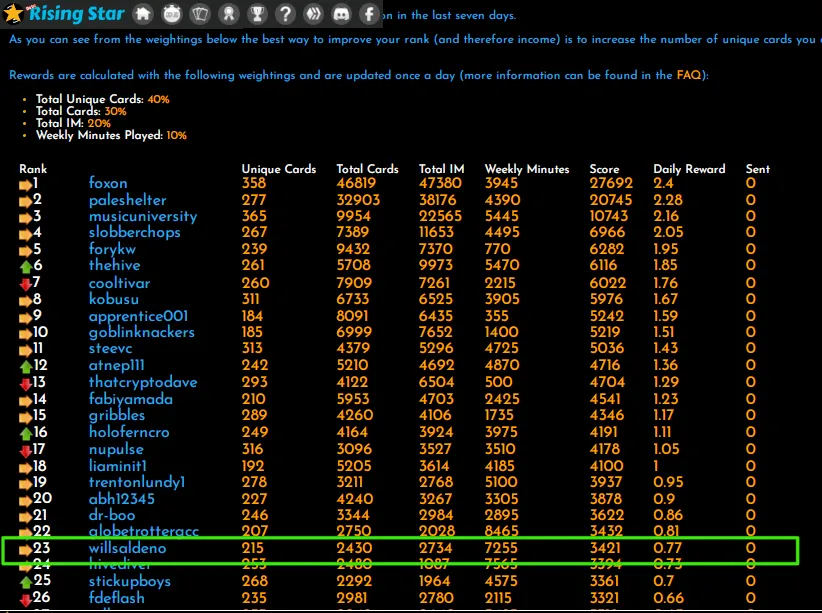Open cooltivar player link
This screenshot has height=613, width=822.
click(120, 283)
